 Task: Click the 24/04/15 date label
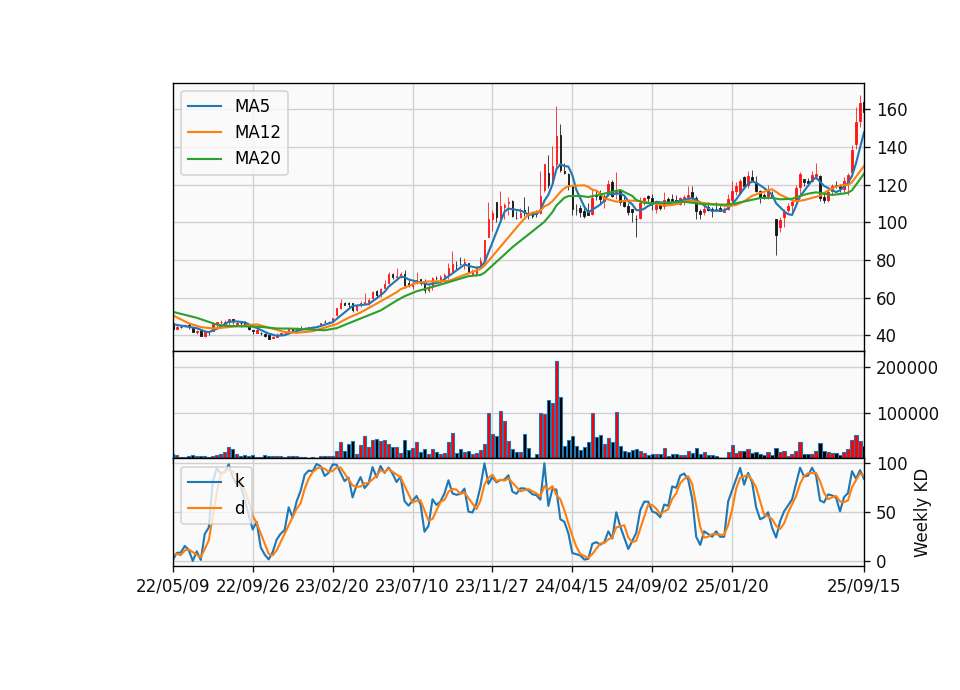coord(572,586)
